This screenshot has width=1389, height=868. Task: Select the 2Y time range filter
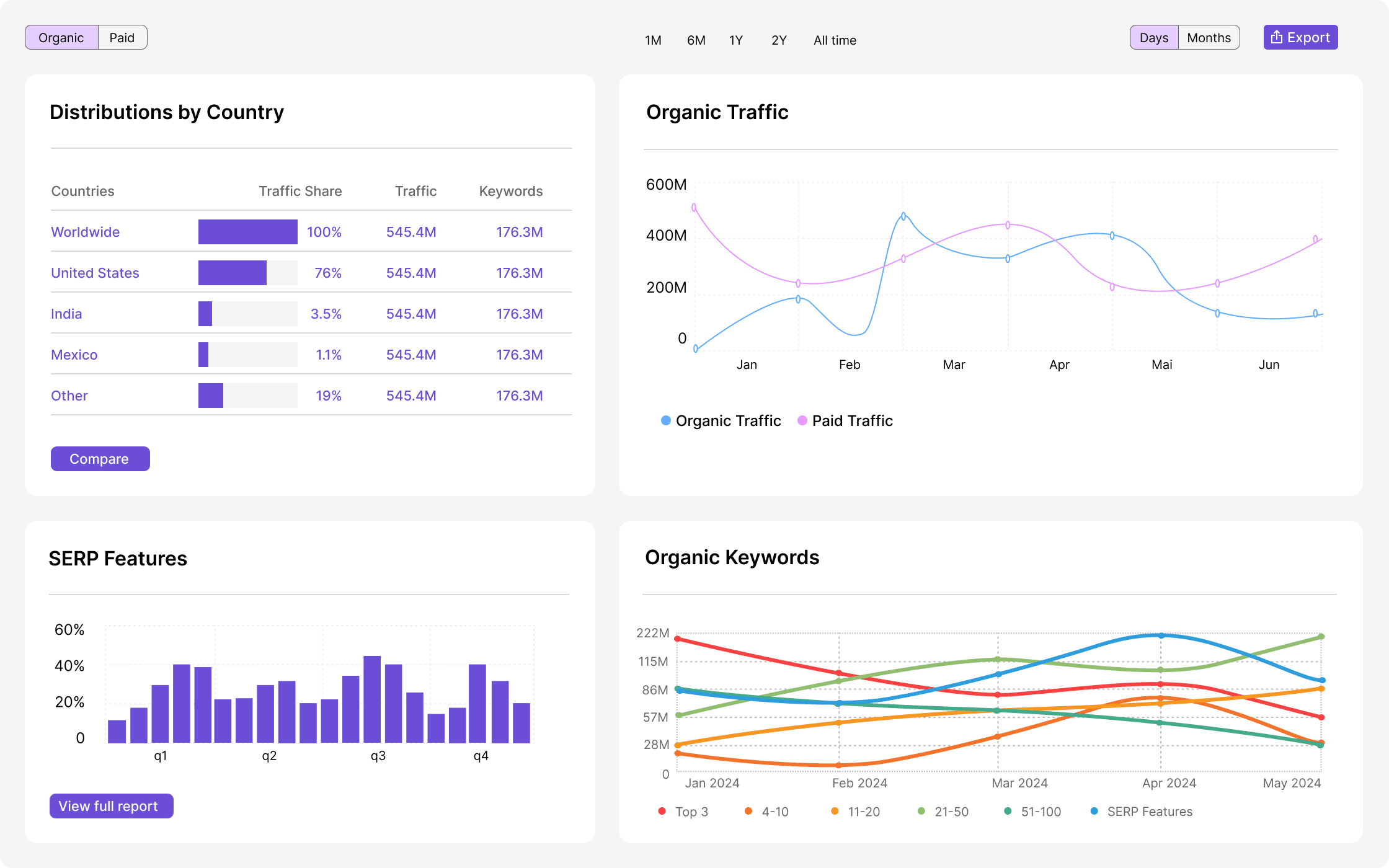point(779,40)
